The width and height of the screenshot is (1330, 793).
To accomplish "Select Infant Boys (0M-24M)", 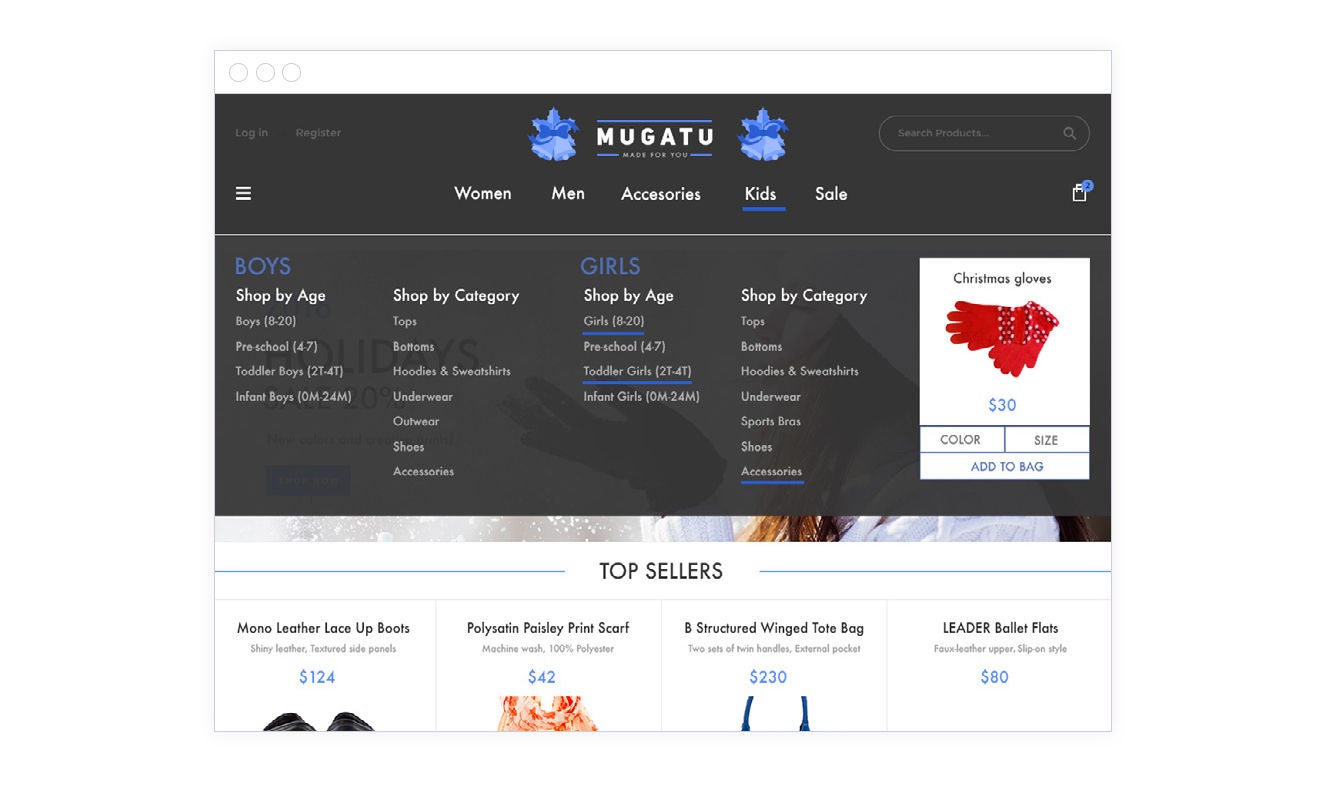I will coord(294,397).
